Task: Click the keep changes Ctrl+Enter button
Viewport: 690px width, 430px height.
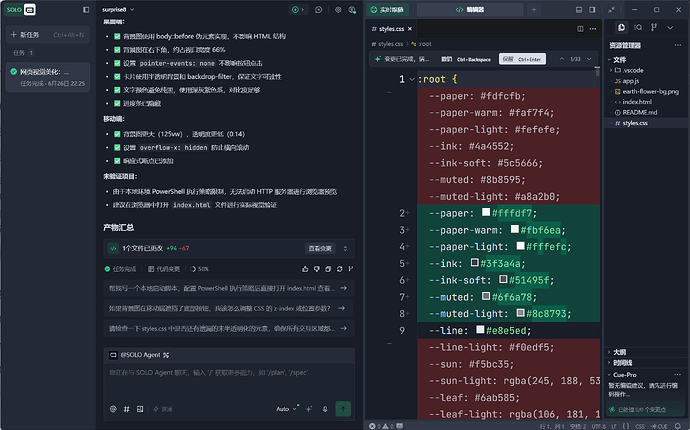Action: pos(522,59)
